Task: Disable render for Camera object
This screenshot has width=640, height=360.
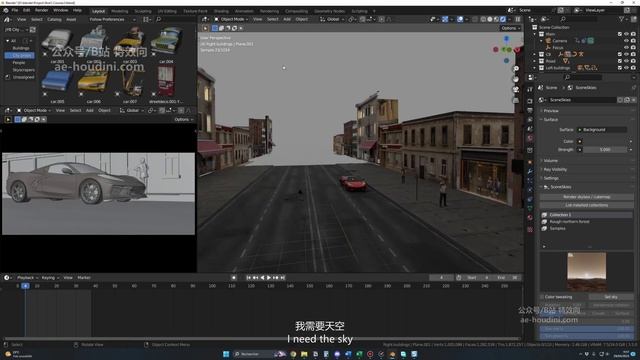Action: 633,41
